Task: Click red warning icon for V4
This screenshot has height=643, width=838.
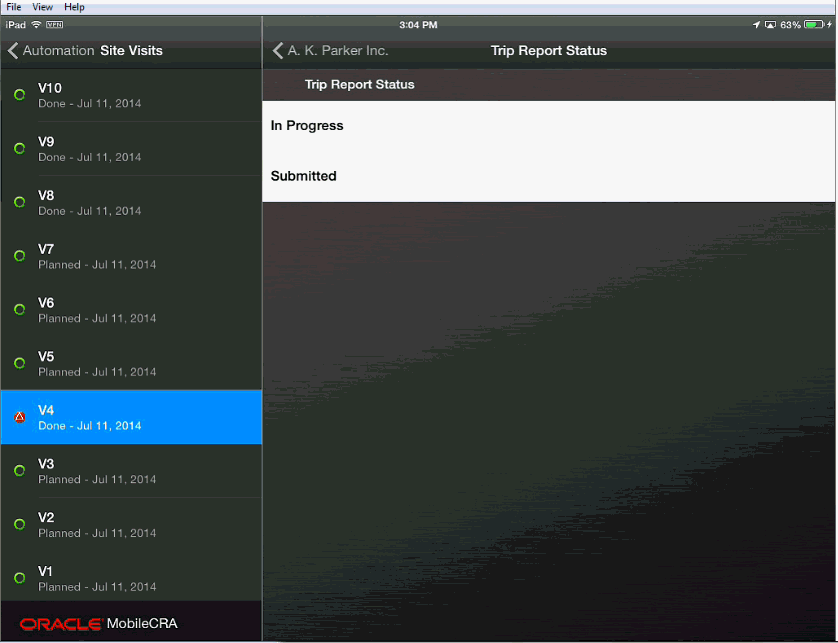Action: [20, 417]
